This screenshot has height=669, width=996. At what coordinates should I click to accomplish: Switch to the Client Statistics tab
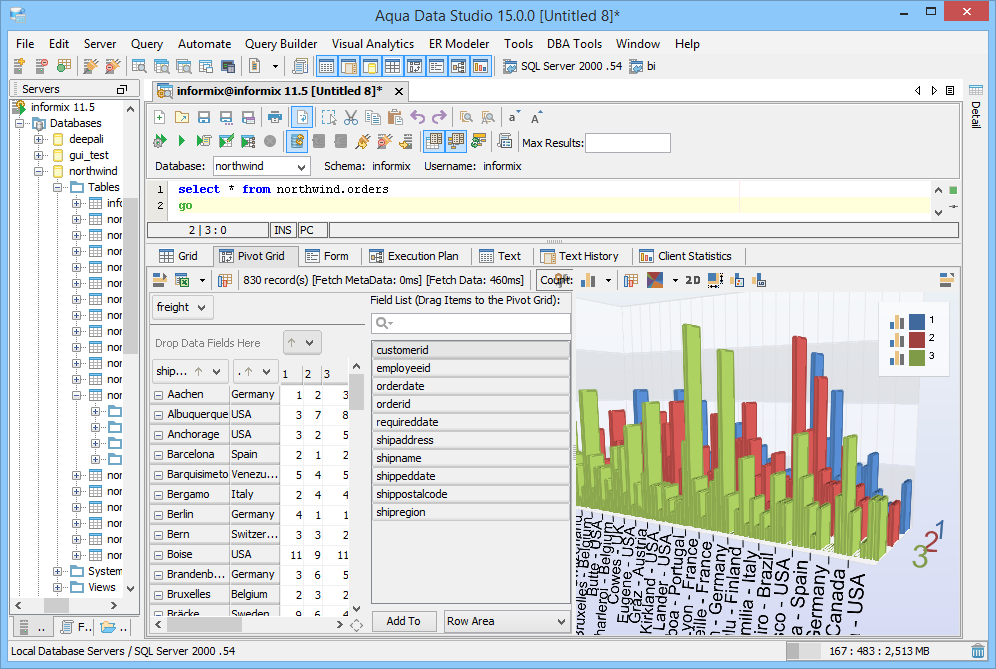(686, 256)
